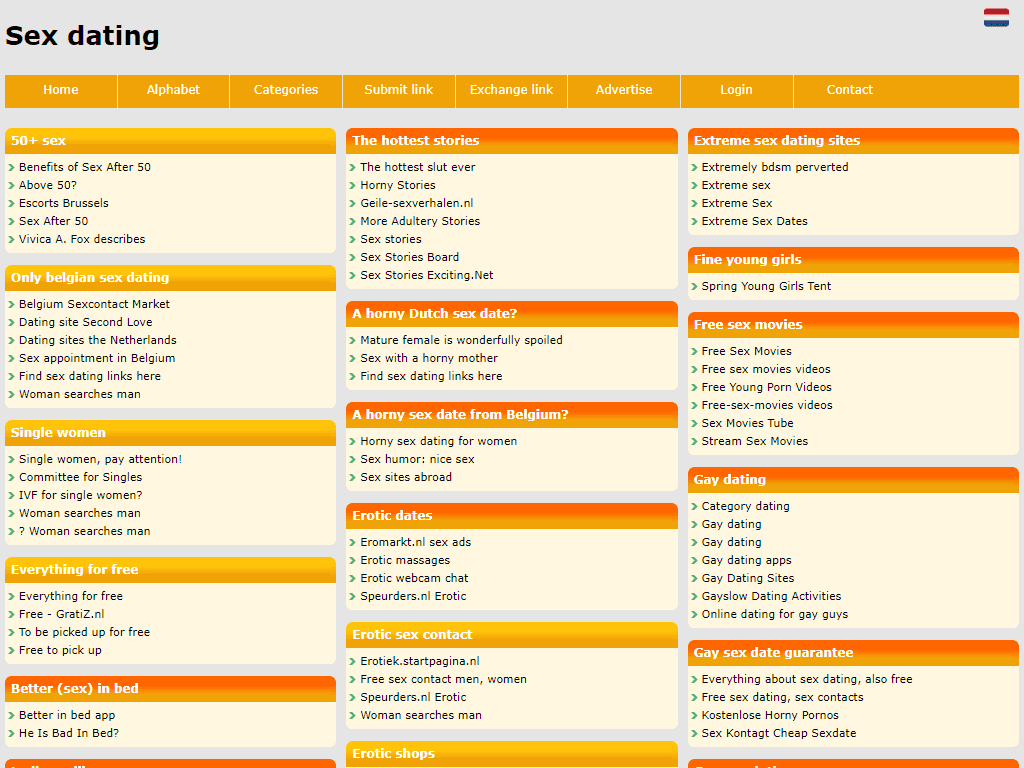Click the Erotiek.startpagina.nl link
The height and width of the screenshot is (768, 1024).
pyautogui.click(x=419, y=661)
